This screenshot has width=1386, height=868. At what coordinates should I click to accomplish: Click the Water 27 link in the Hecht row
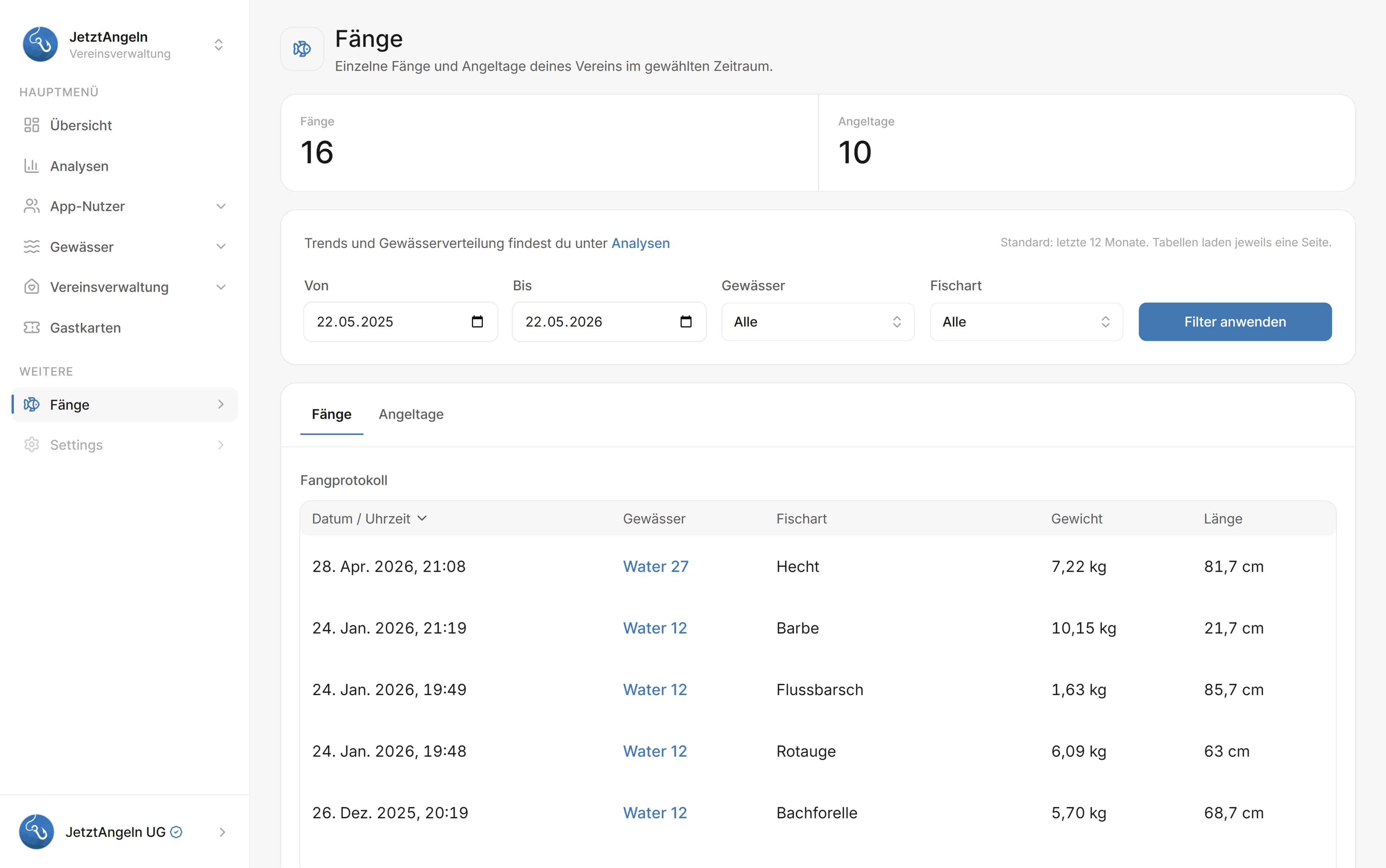click(656, 567)
